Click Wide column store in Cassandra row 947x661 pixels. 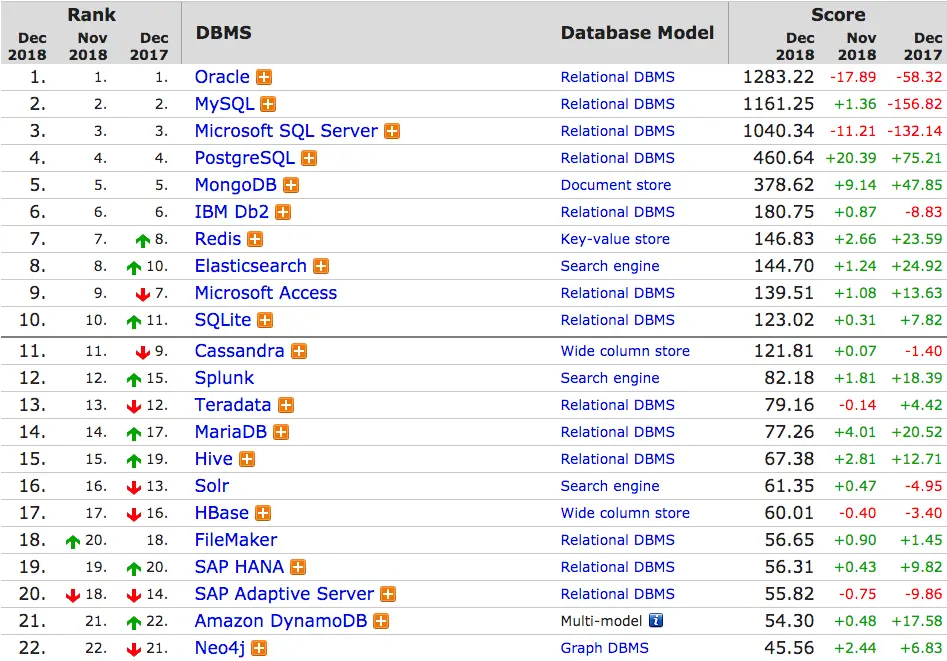[625, 351]
